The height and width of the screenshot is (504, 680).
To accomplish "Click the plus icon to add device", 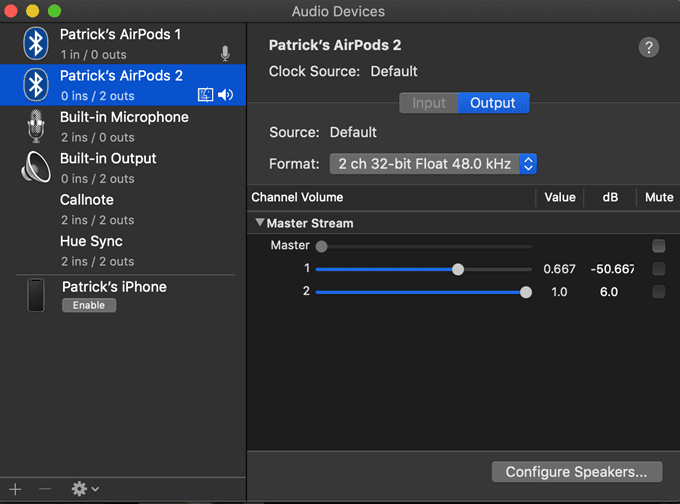I will (15, 489).
